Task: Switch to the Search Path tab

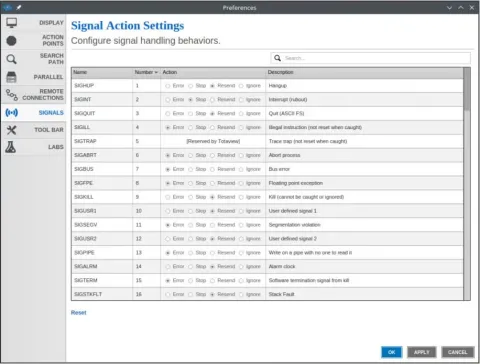Action: coord(33,59)
